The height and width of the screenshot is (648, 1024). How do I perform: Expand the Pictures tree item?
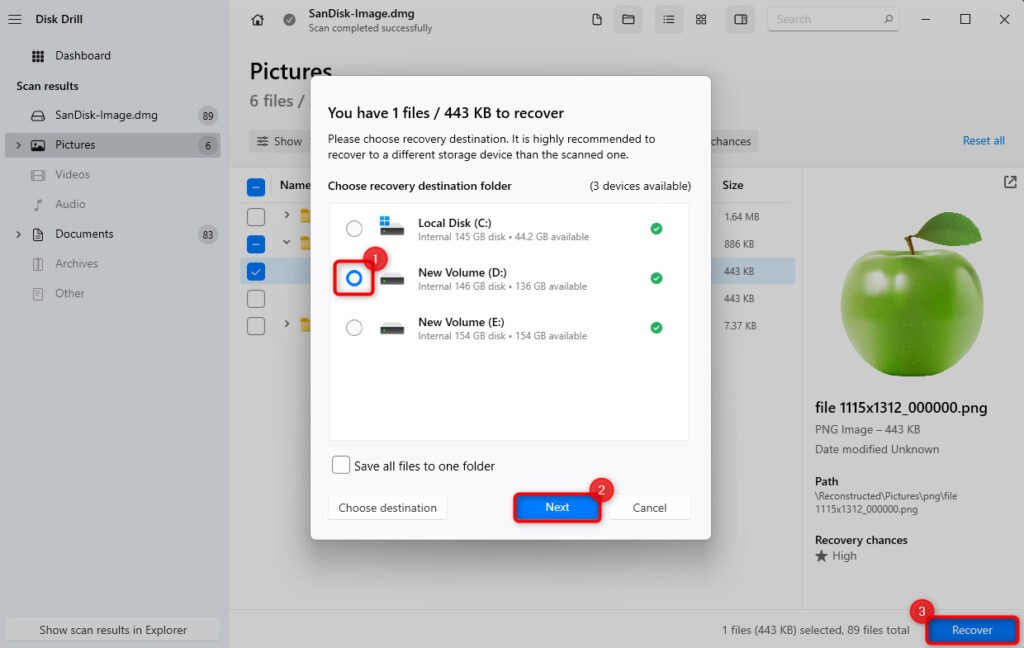[17, 145]
